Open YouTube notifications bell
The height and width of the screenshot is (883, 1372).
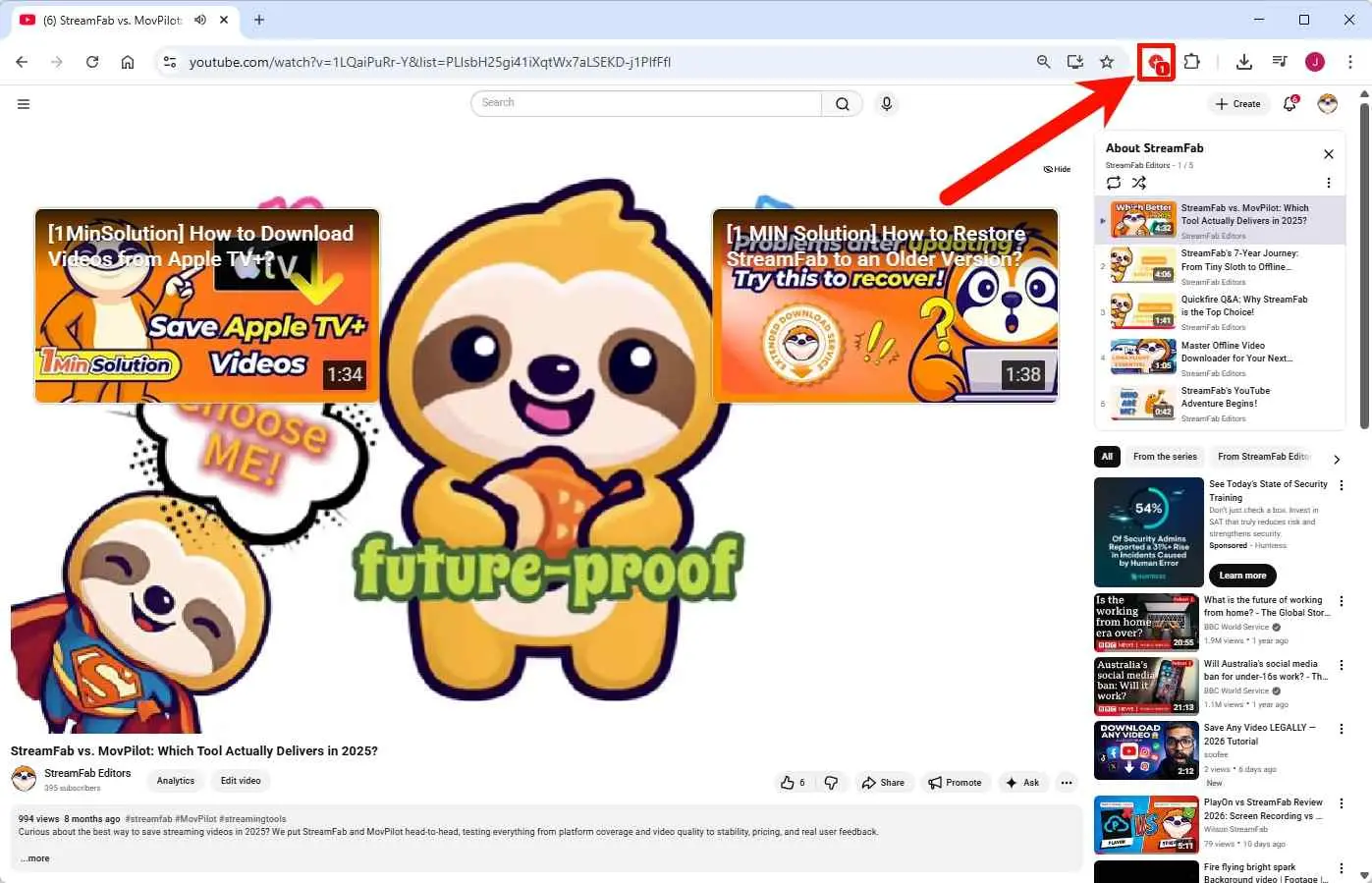(x=1290, y=104)
